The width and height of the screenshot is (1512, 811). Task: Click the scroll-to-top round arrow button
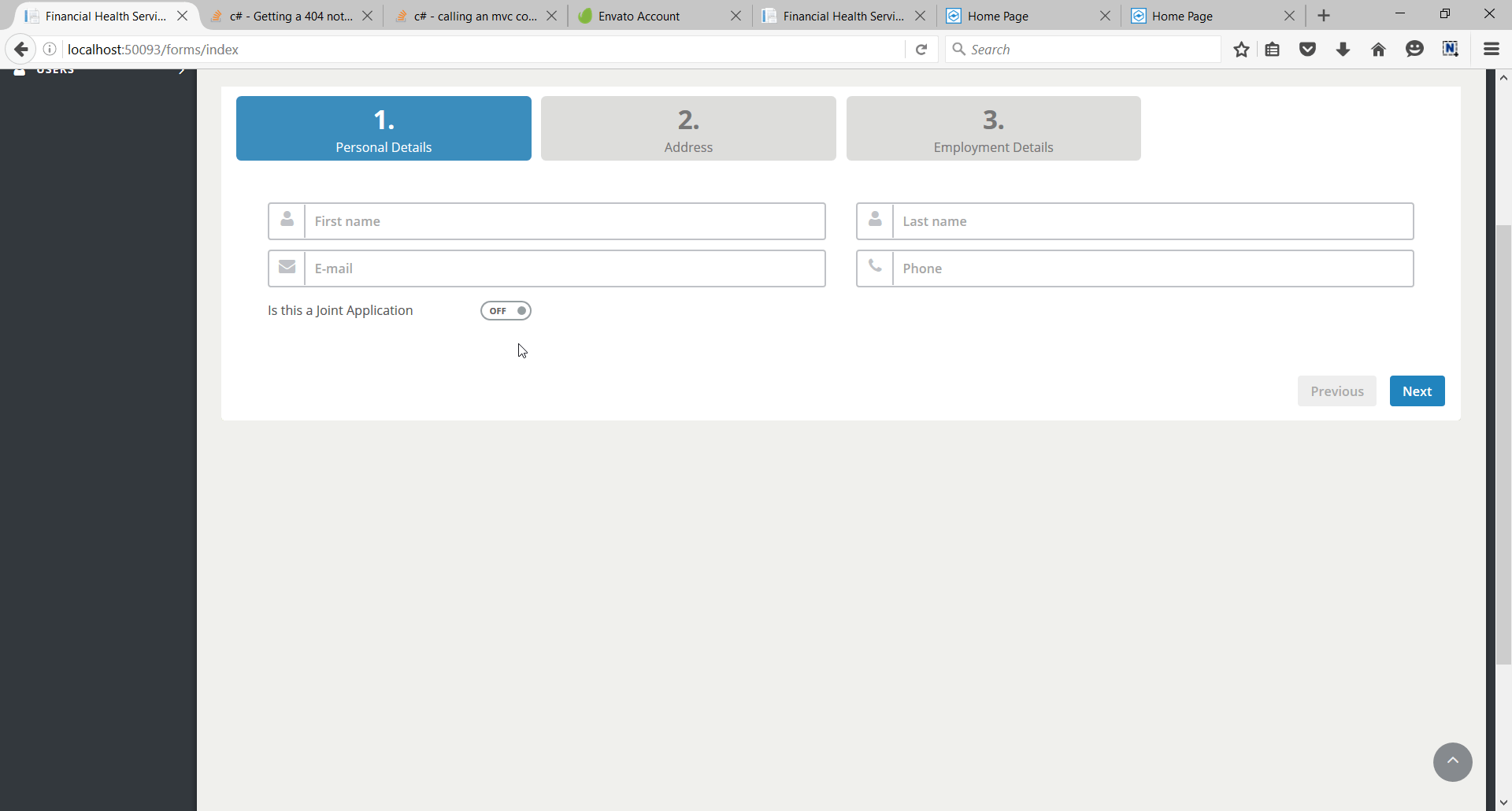(1453, 762)
